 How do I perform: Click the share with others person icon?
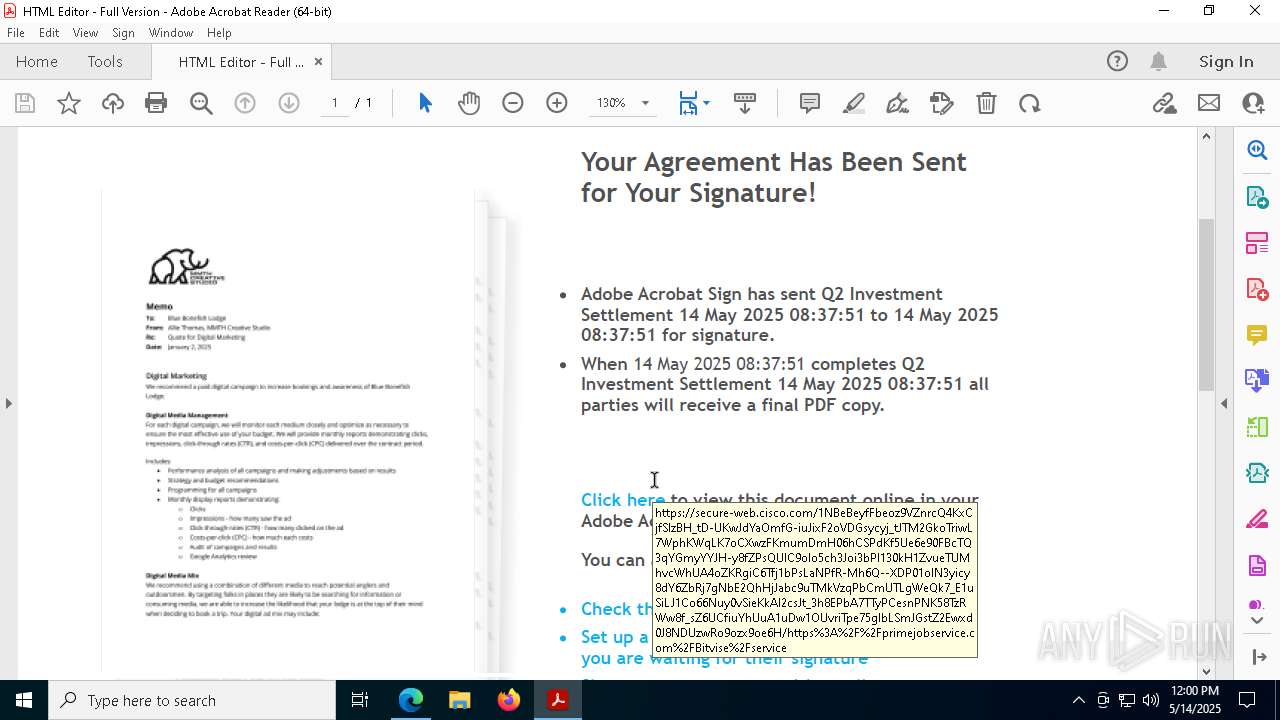click(1253, 103)
